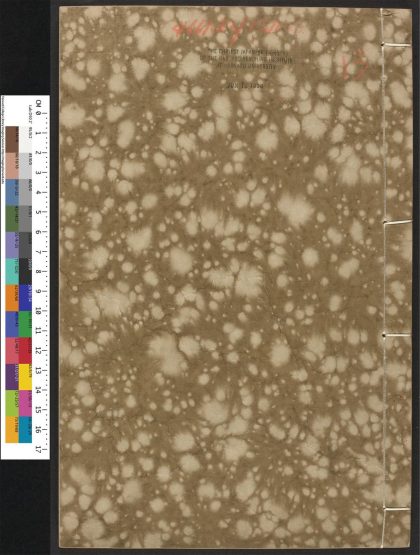Click the red handwritten number top right

pos(355,63)
